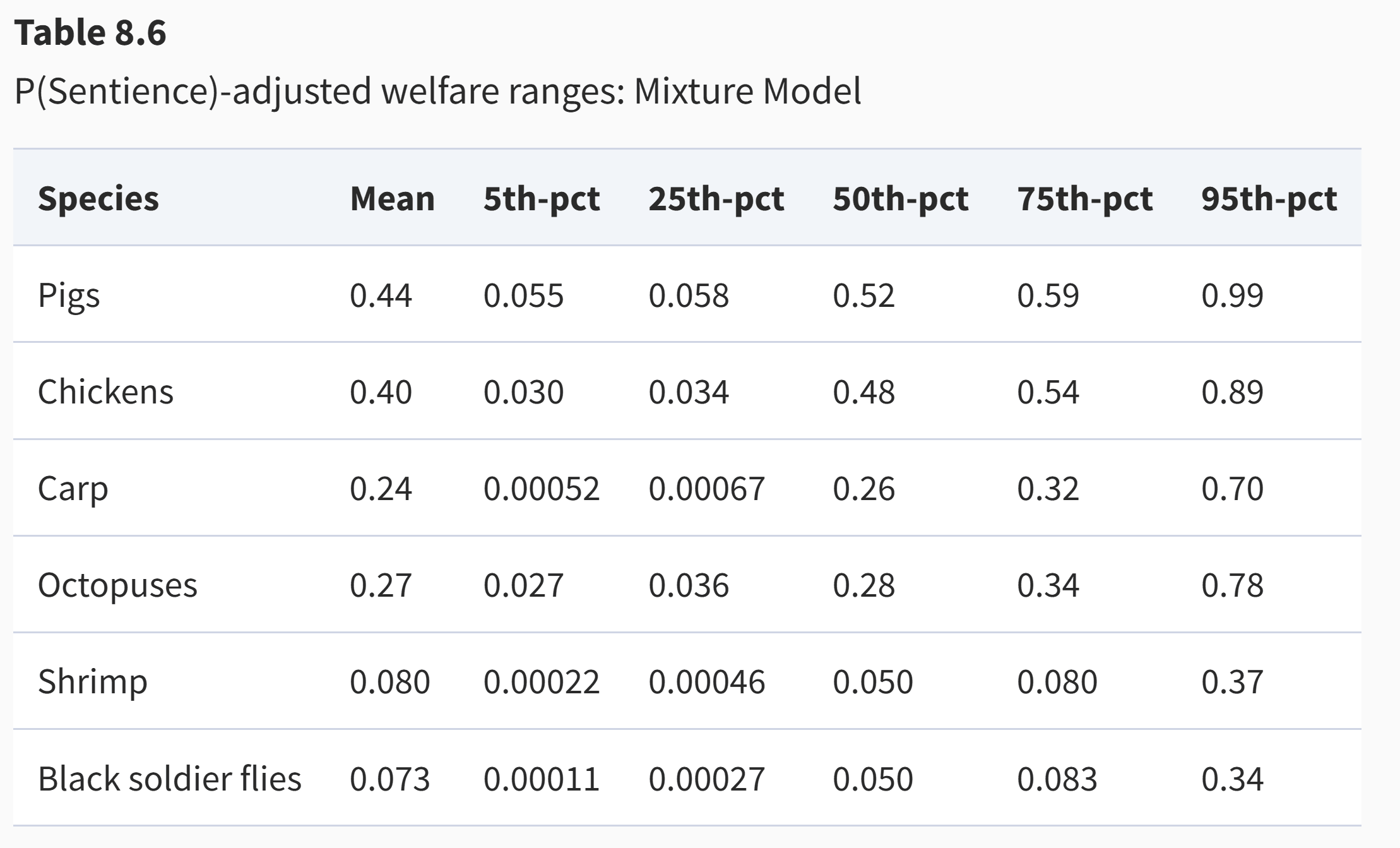Select the Octopuses 25th-pct value 0.036
1400x848 pixels.
coord(689,585)
